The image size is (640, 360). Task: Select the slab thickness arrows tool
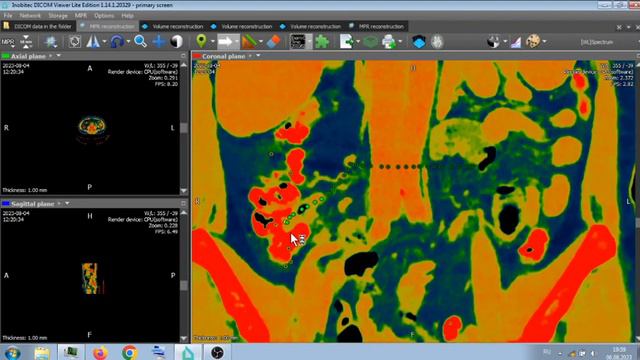click(x=26, y=42)
